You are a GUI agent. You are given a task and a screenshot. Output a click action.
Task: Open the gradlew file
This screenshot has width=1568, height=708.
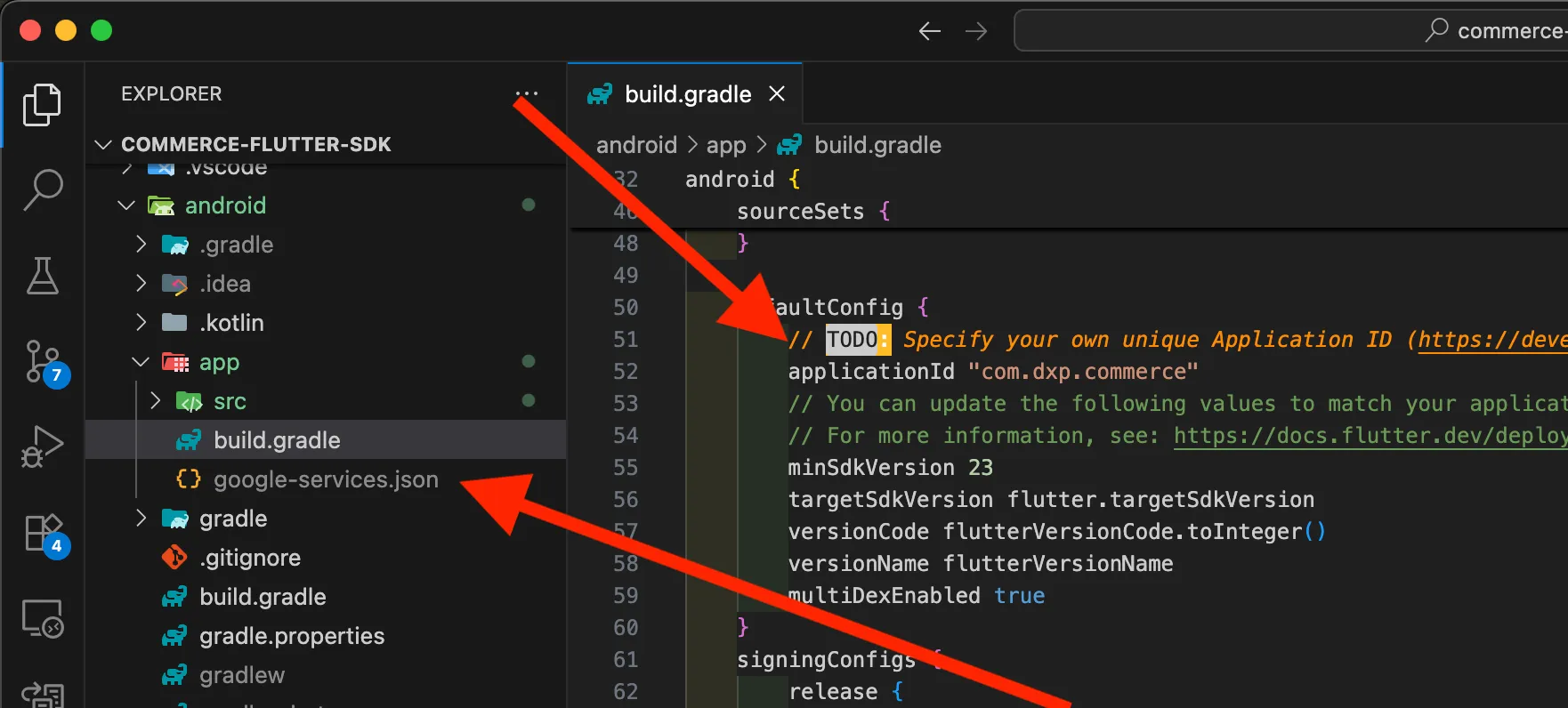pyautogui.click(x=326, y=675)
